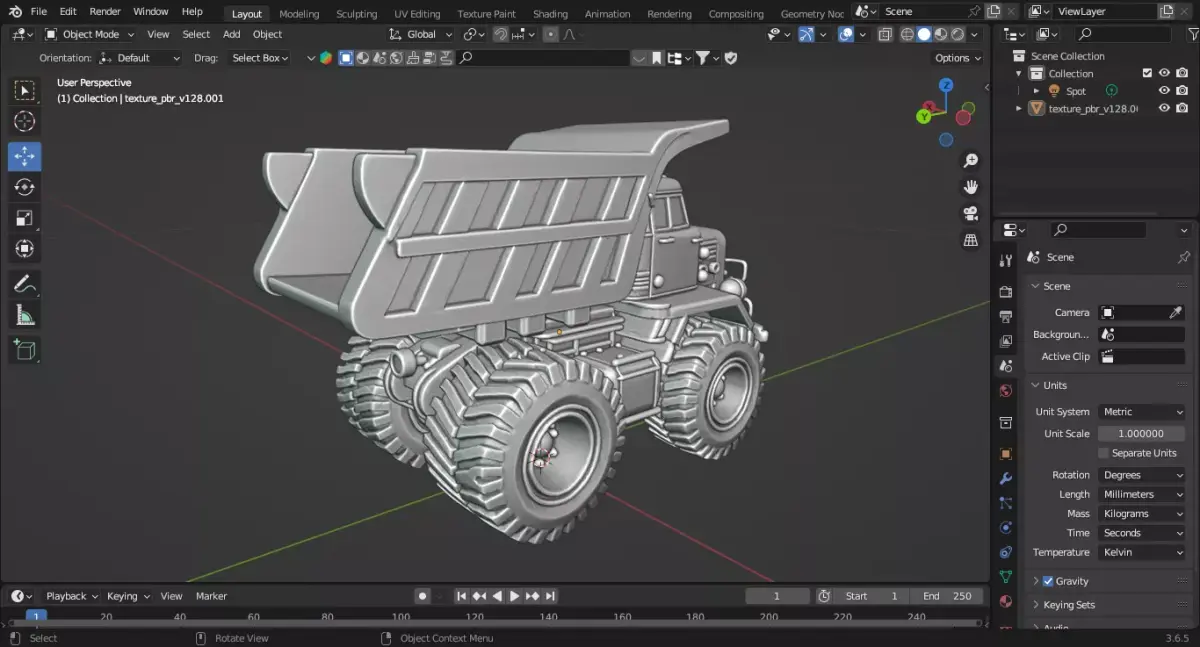1200x647 pixels.
Task: Open the Object Mode dropdown
Action: (x=89, y=34)
